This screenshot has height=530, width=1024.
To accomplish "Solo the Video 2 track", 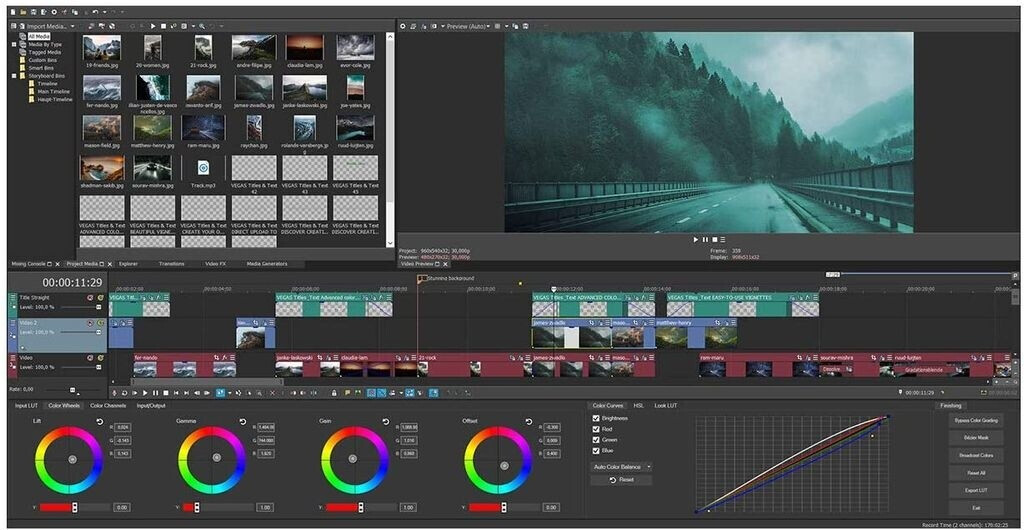I will pyautogui.click(x=99, y=323).
